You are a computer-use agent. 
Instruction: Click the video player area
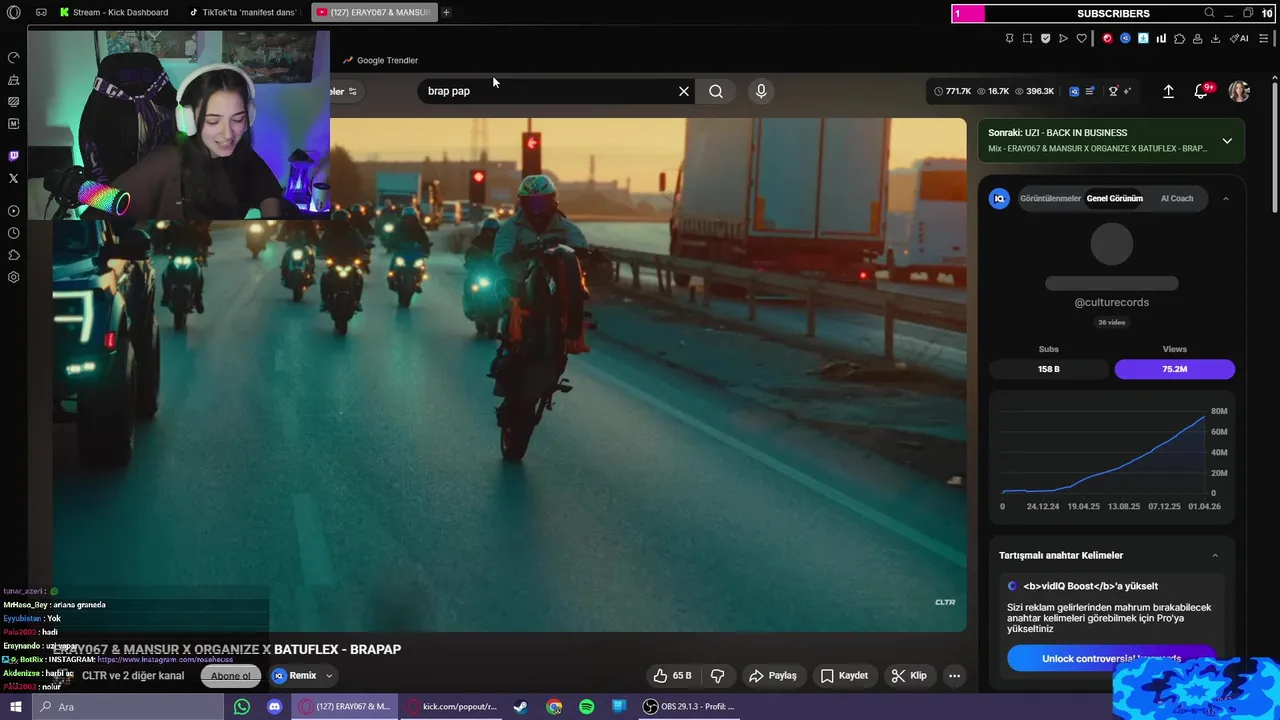pos(510,375)
